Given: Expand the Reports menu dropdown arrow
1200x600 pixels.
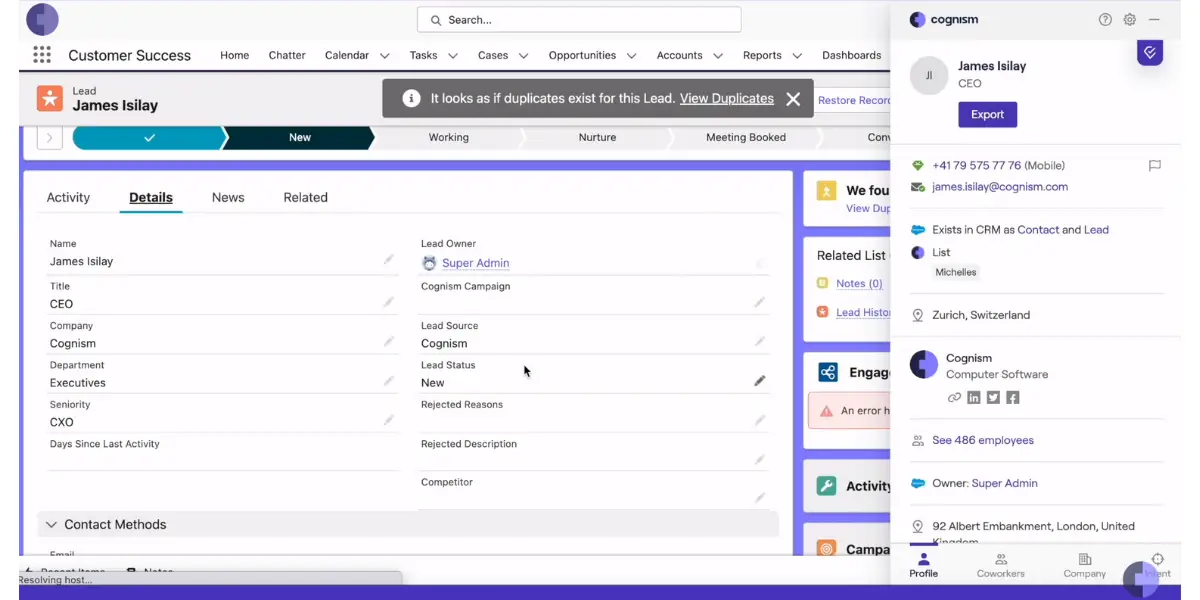Looking at the screenshot, I should (x=797, y=56).
